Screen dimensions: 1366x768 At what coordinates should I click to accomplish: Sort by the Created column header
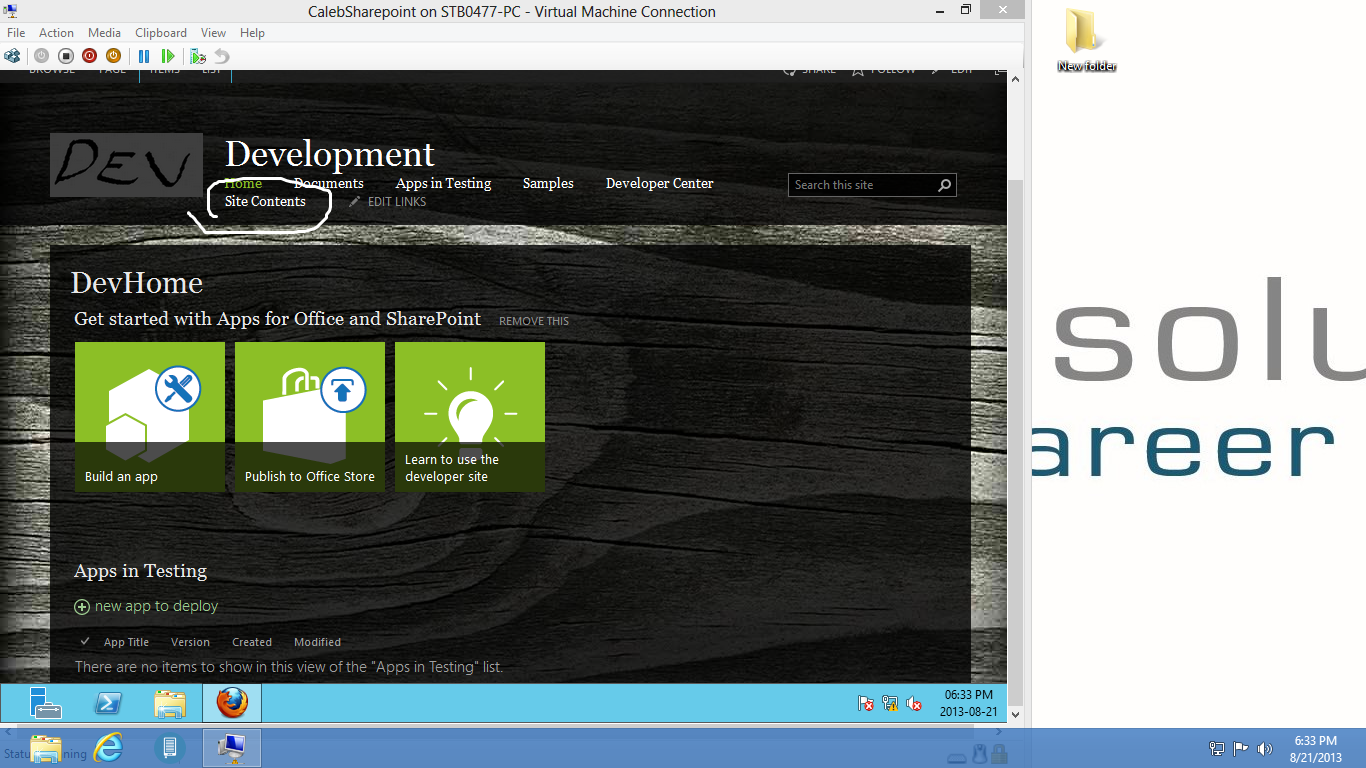click(252, 642)
